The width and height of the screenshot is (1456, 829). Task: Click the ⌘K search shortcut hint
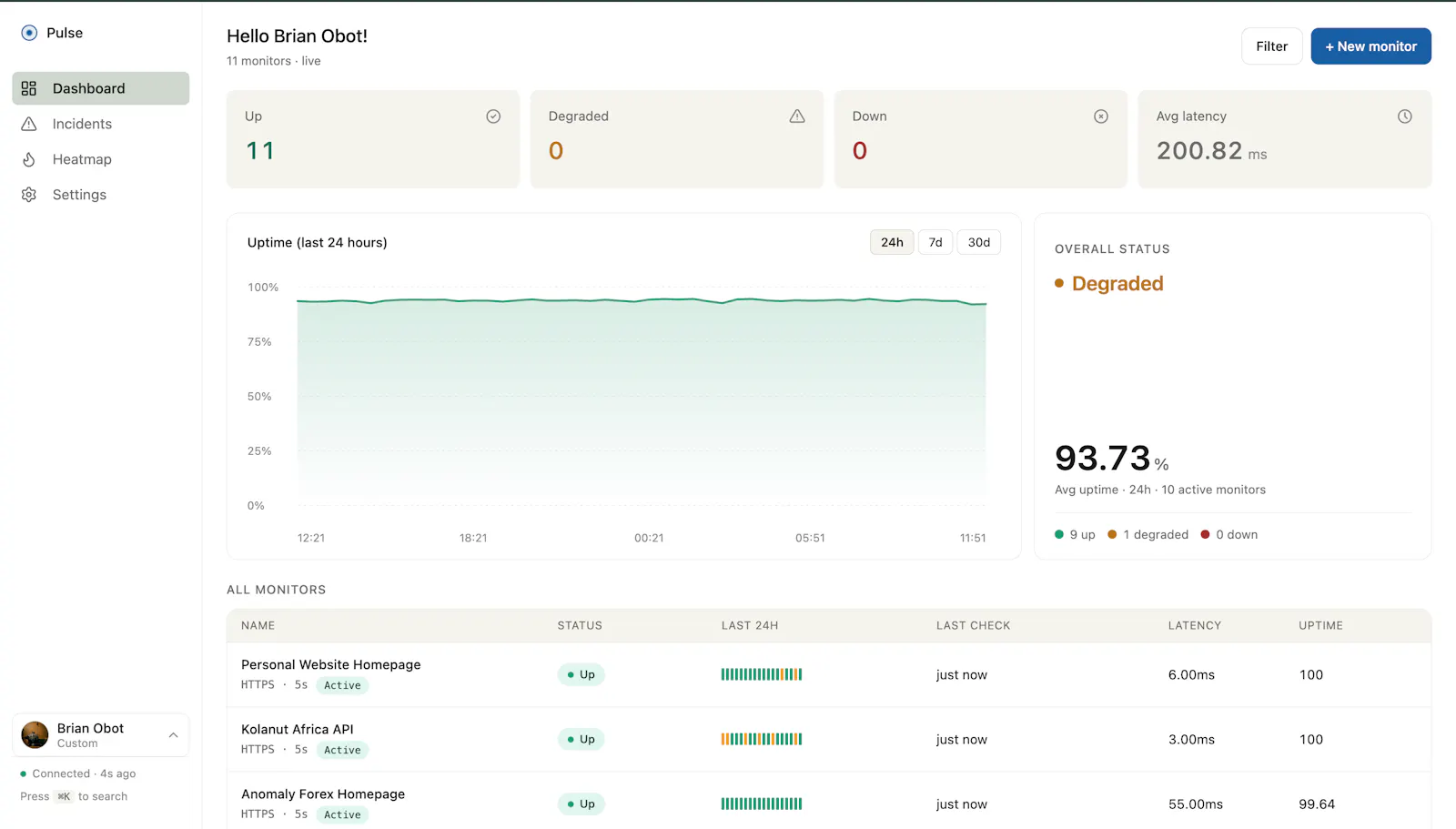click(64, 796)
